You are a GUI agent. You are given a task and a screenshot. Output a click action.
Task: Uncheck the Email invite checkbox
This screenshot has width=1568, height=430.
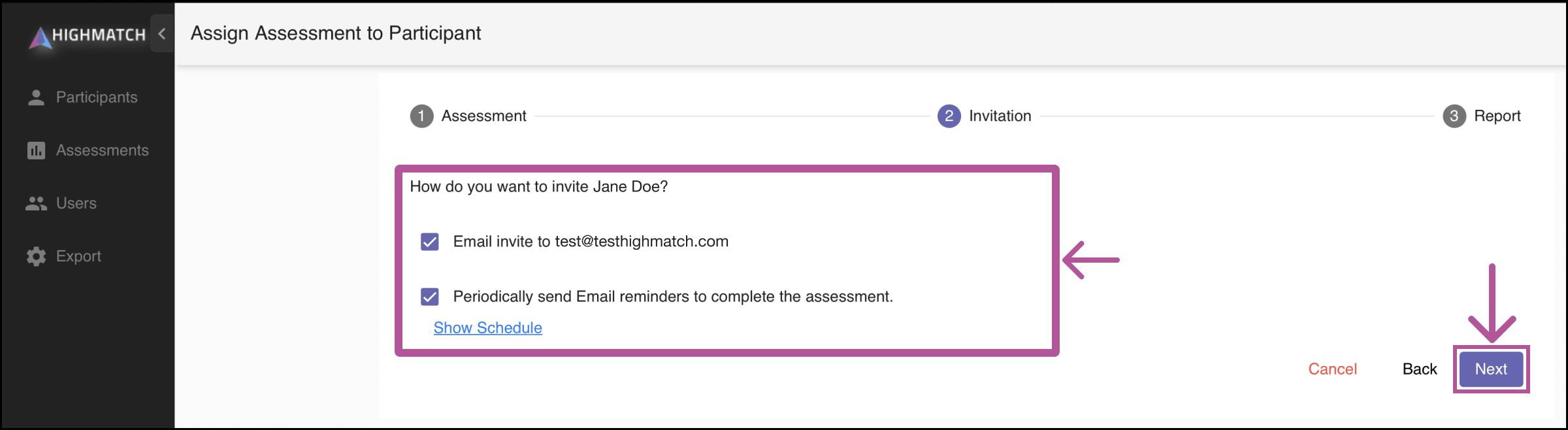[430, 242]
